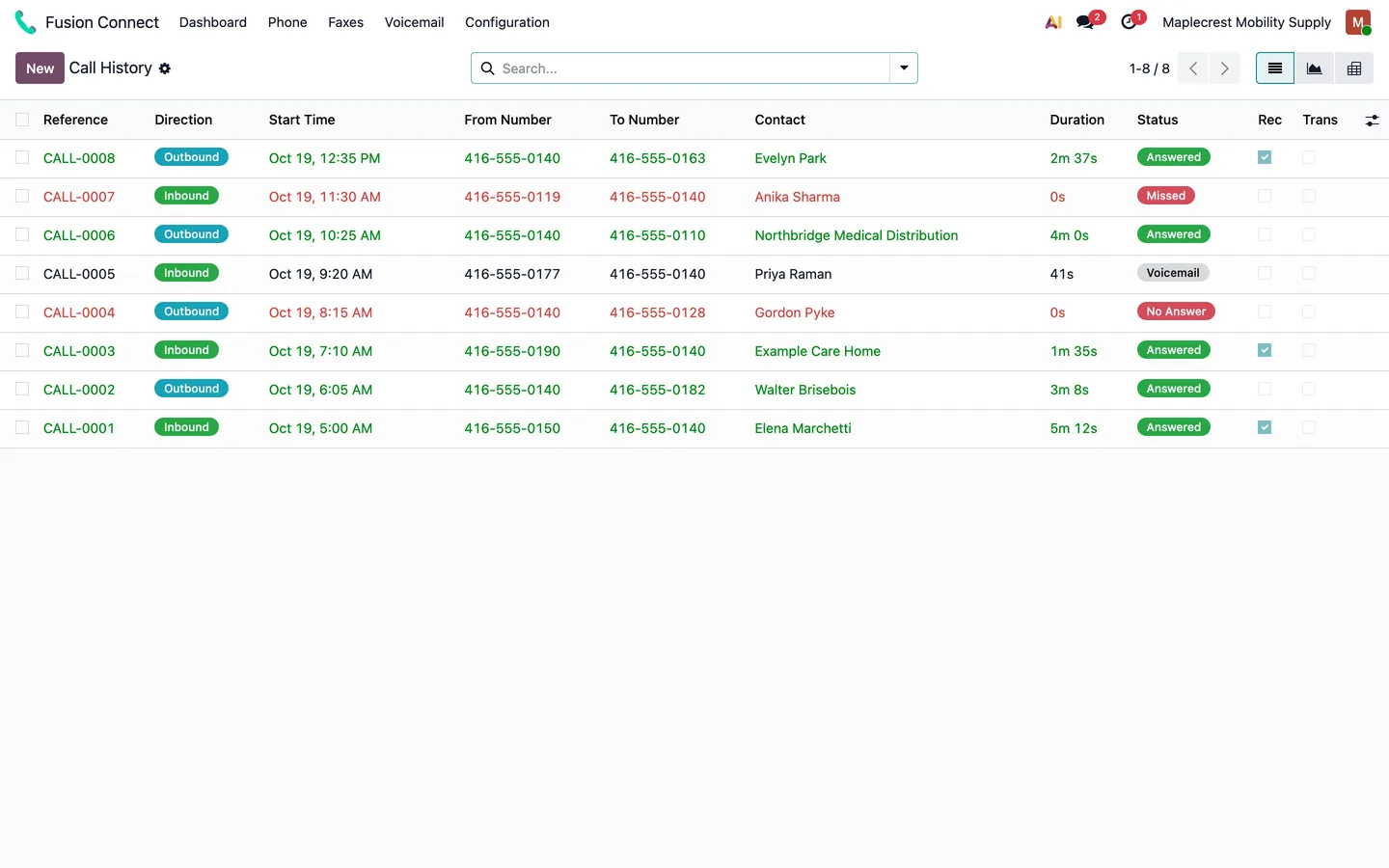The image size is (1389, 868).
Task: Click the 1-8 / 8 pager counter
Action: coord(1149,68)
